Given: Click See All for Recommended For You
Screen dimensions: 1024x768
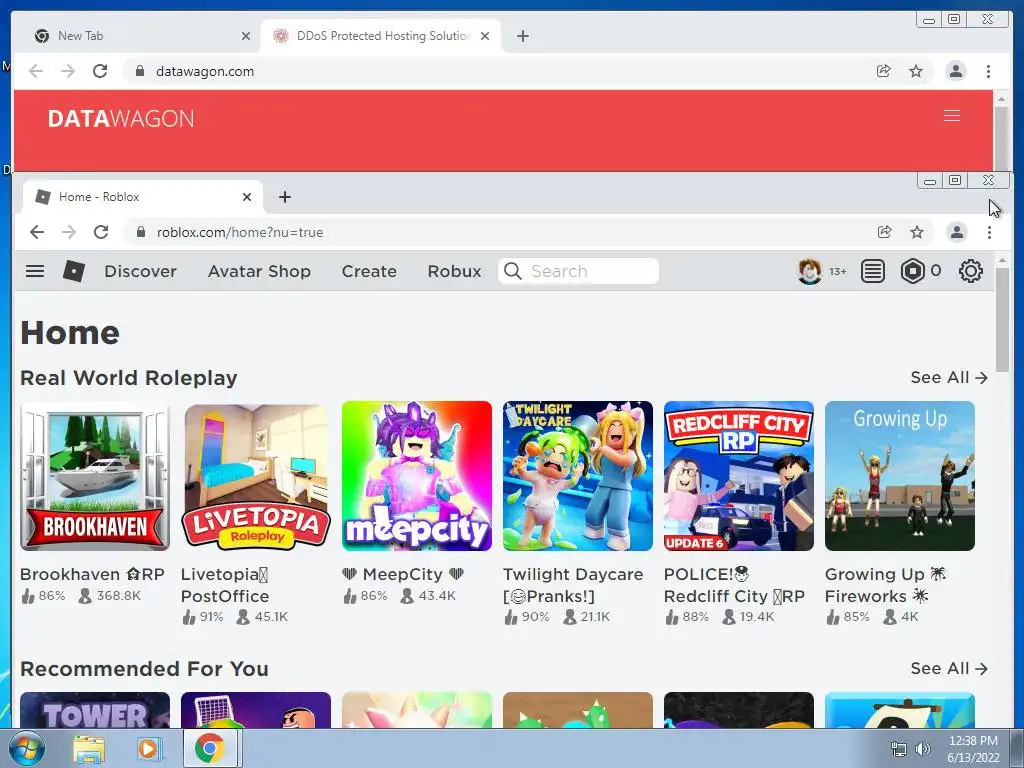Looking at the screenshot, I should click(x=949, y=669).
